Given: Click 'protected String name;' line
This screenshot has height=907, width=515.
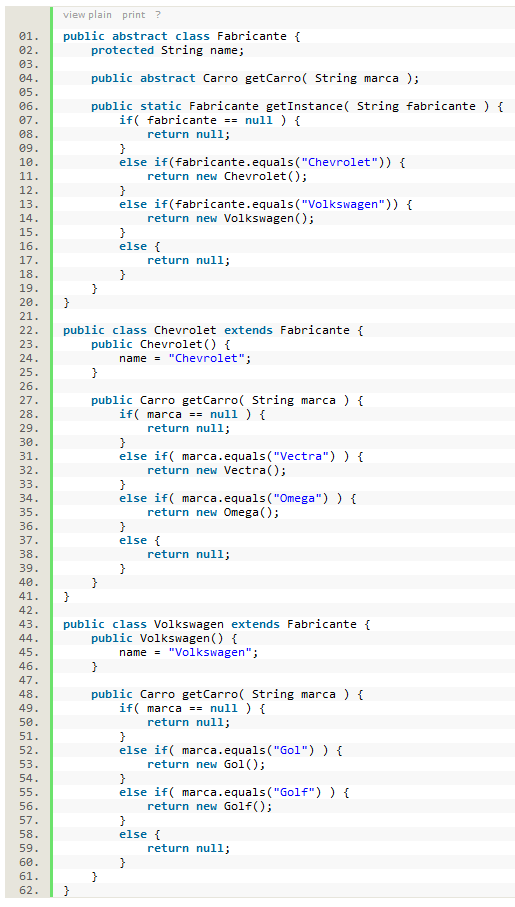Looking at the screenshot, I should pos(168,50).
